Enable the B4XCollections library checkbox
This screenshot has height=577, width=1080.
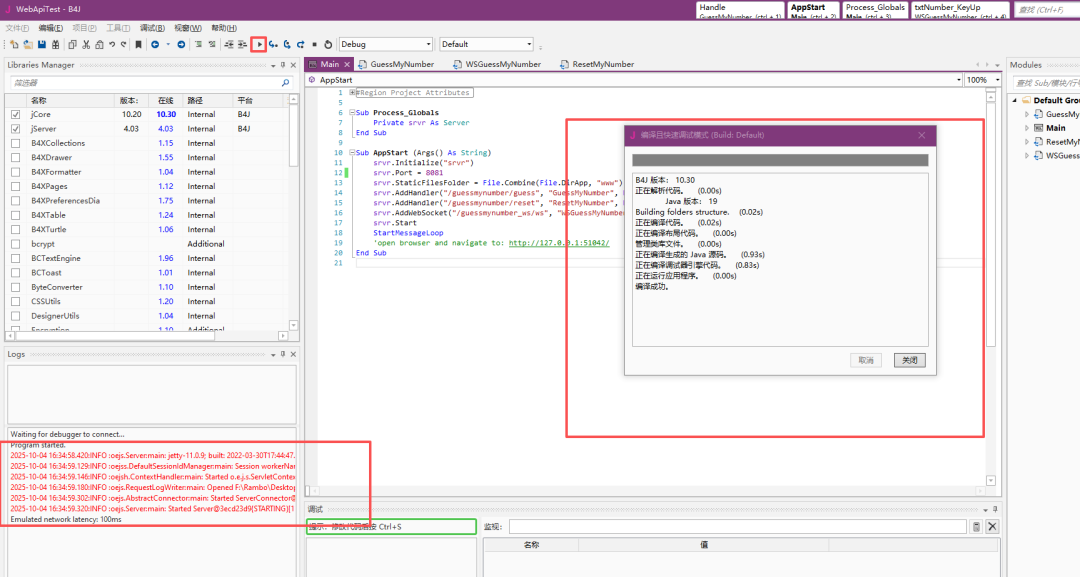coord(15,143)
